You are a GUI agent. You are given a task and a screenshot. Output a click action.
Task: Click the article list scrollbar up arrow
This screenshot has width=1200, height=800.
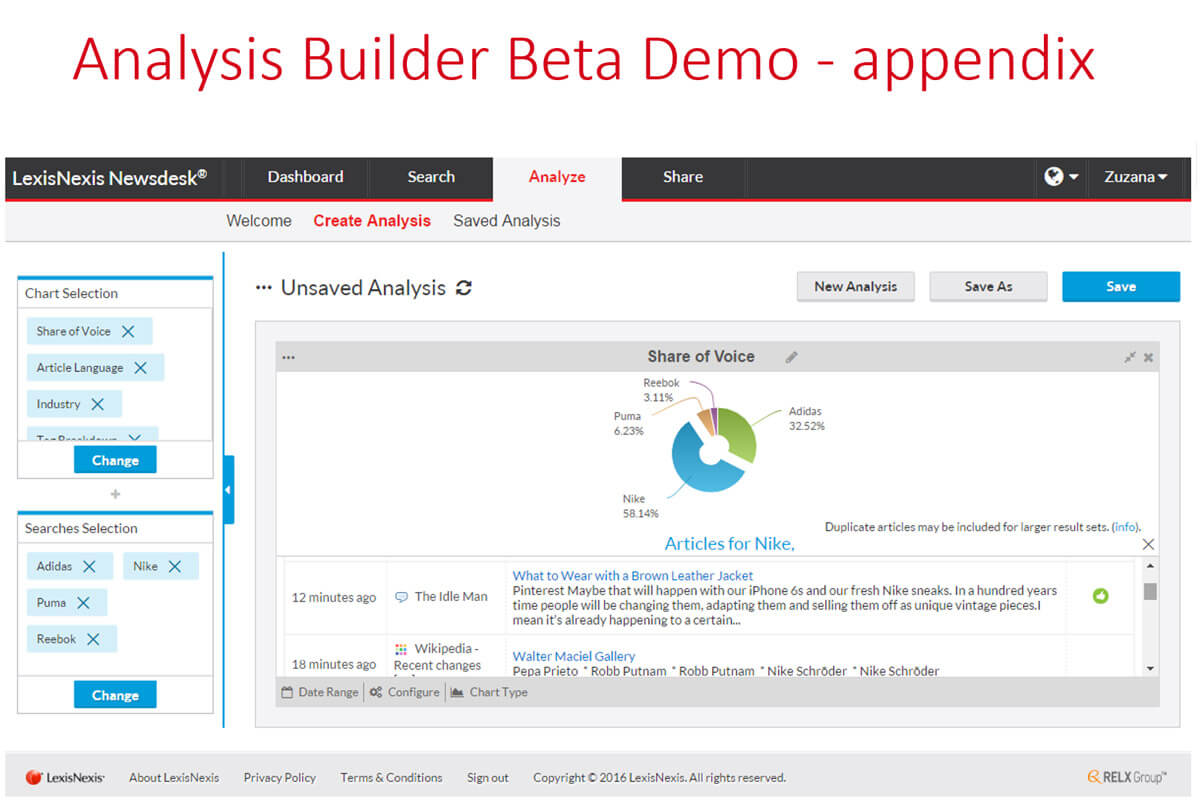click(1150, 568)
